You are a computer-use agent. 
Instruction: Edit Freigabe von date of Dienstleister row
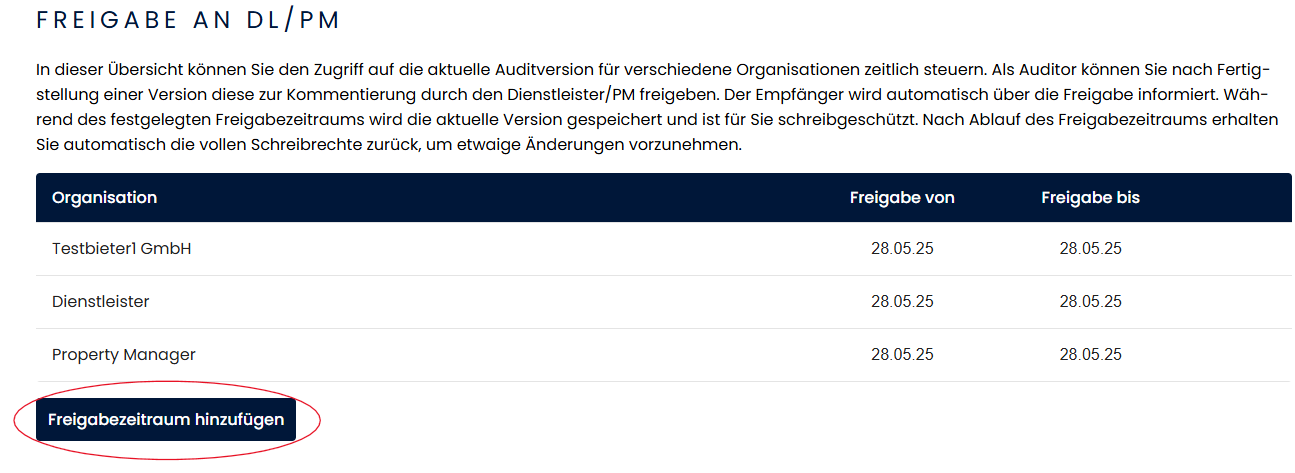tap(902, 302)
